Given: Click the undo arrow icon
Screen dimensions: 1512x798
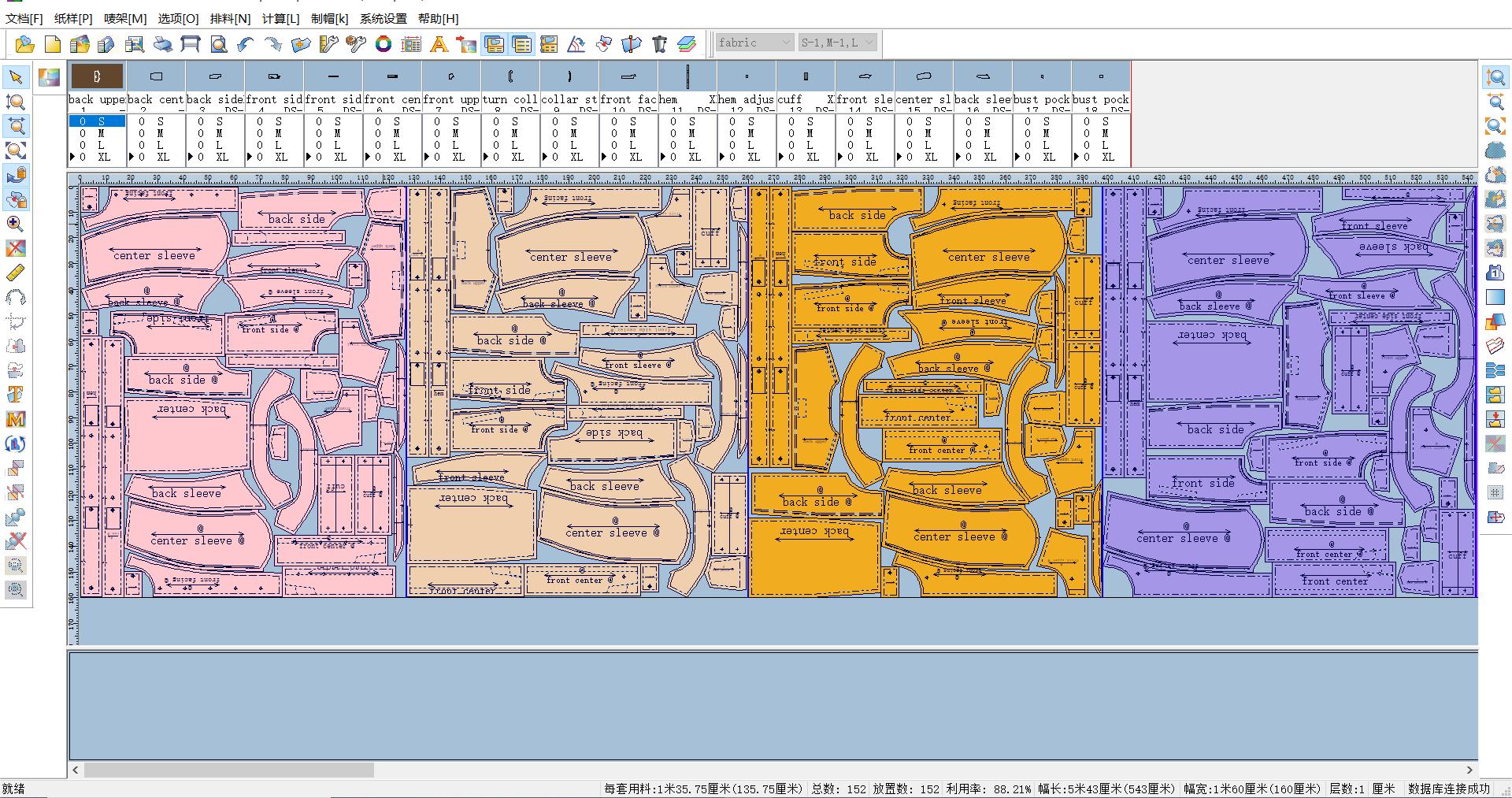Looking at the screenshot, I should click(246, 44).
